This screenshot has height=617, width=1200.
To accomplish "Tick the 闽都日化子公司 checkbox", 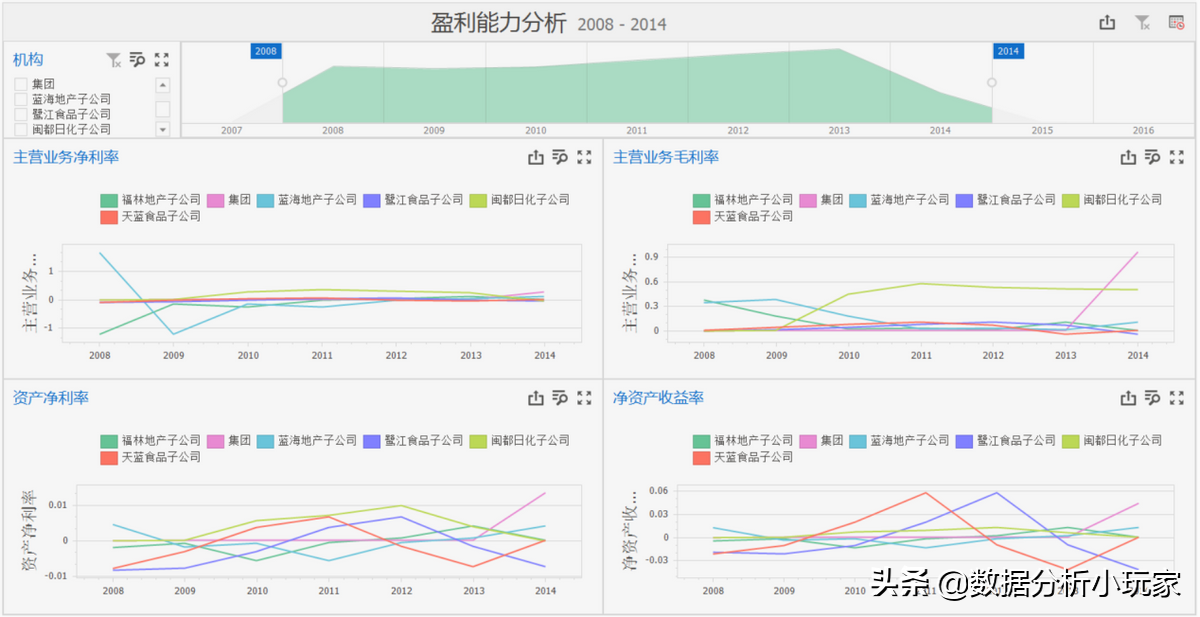I will 21,129.
